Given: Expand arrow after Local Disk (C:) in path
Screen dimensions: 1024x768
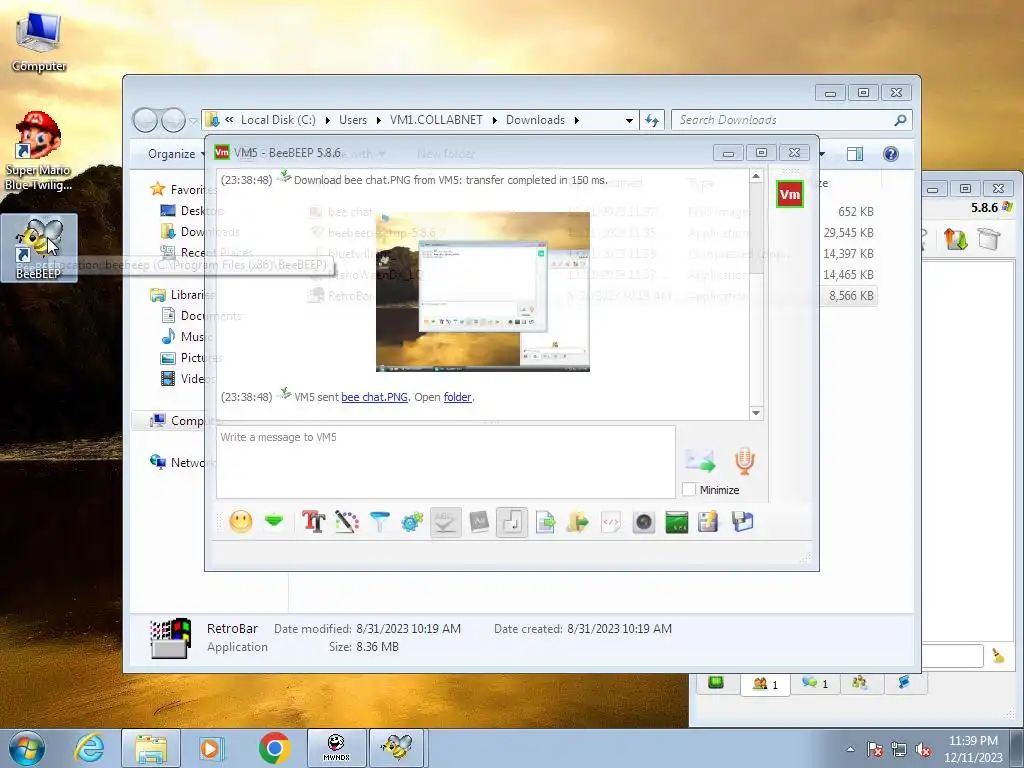Looking at the screenshot, I should pos(327,120).
